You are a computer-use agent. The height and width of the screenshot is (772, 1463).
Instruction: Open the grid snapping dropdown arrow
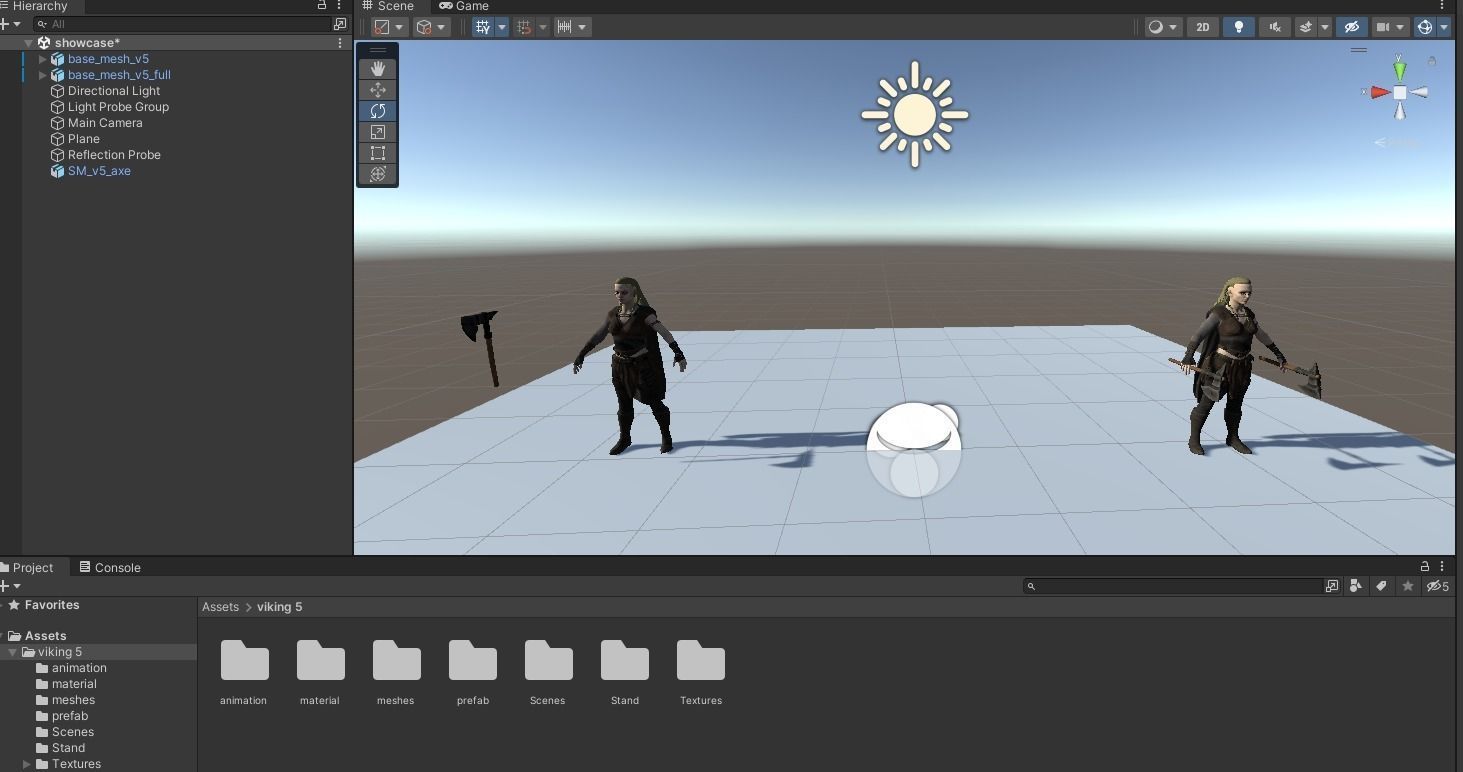pos(502,27)
